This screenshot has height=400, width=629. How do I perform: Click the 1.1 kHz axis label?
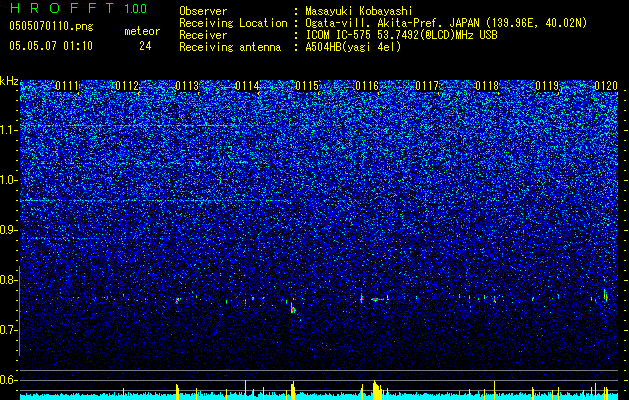9,130
